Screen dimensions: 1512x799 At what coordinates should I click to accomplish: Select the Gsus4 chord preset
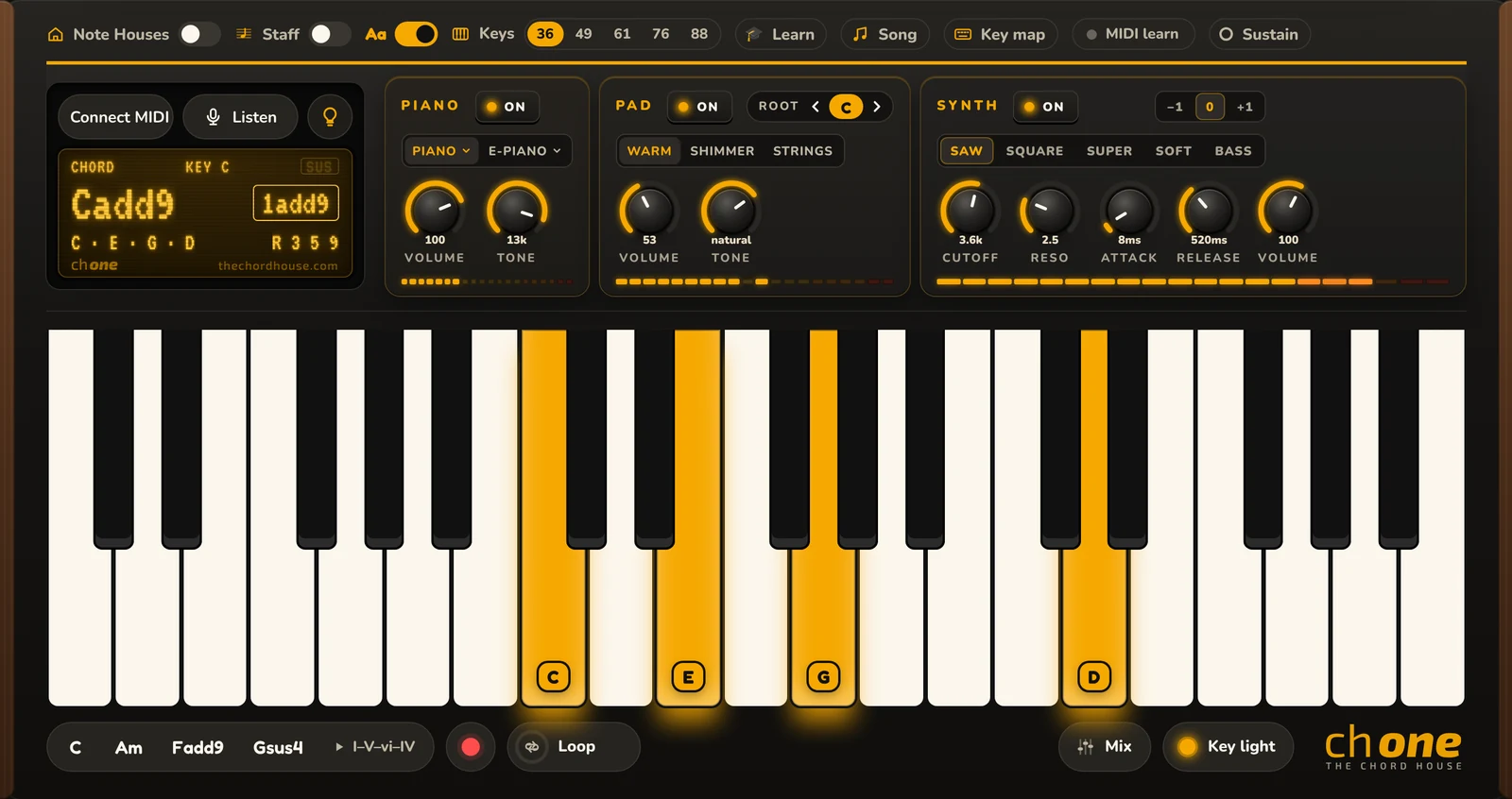(278, 747)
